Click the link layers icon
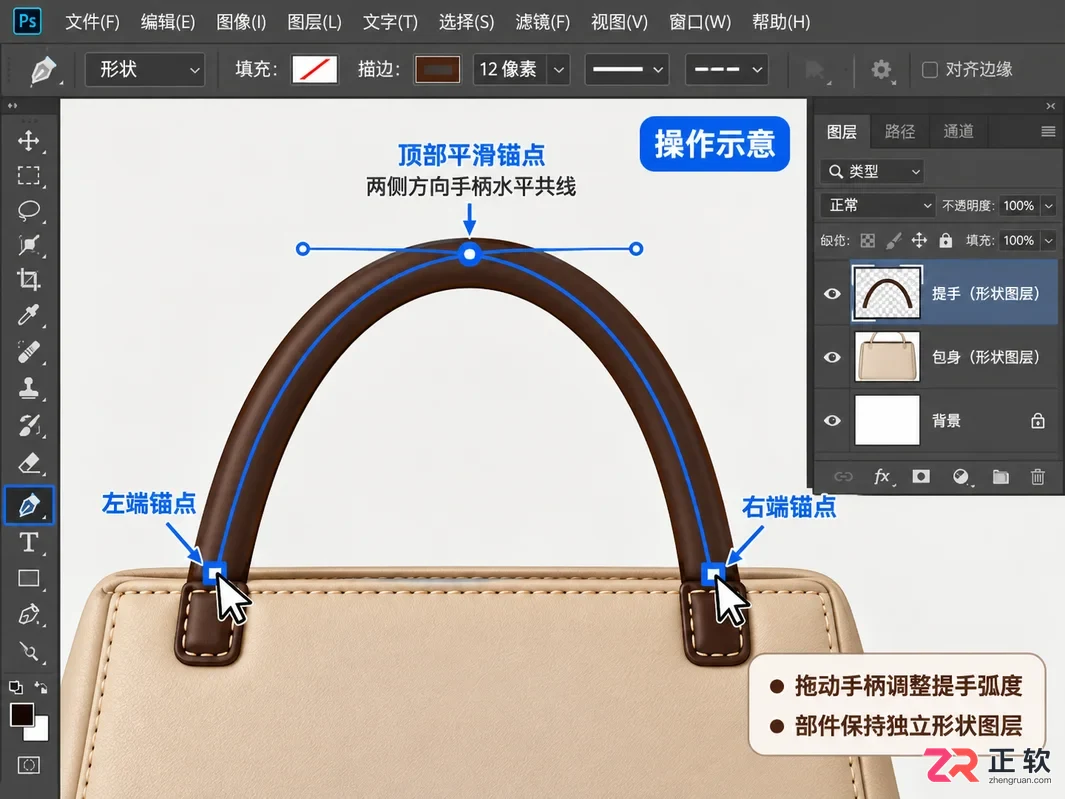This screenshot has height=799, width=1065. (843, 476)
